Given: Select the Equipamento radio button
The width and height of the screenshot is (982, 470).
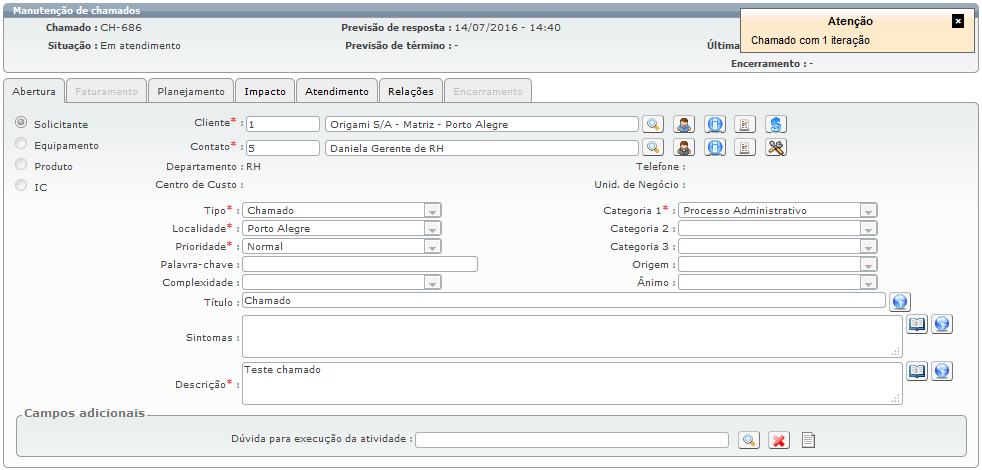Looking at the screenshot, I should point(21,144).
